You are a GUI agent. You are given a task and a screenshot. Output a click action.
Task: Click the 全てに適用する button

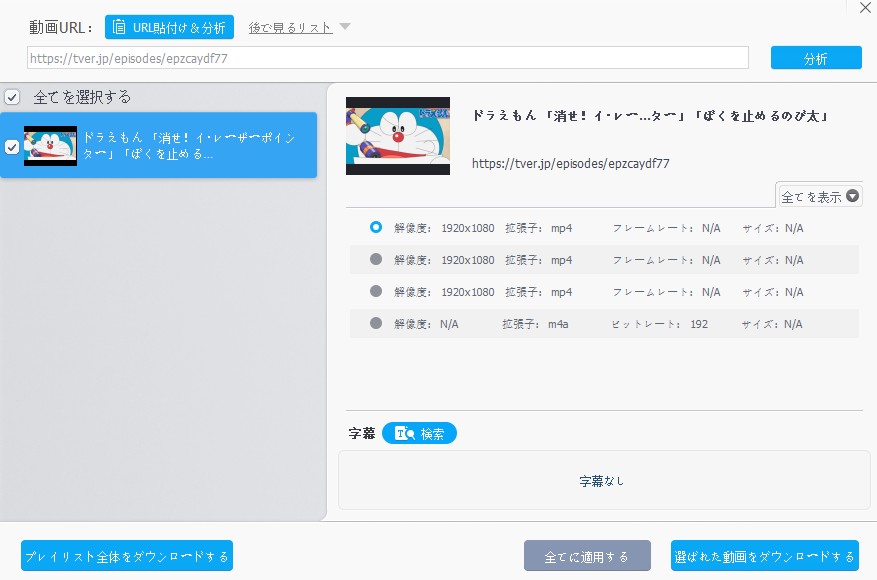point(587,556)
